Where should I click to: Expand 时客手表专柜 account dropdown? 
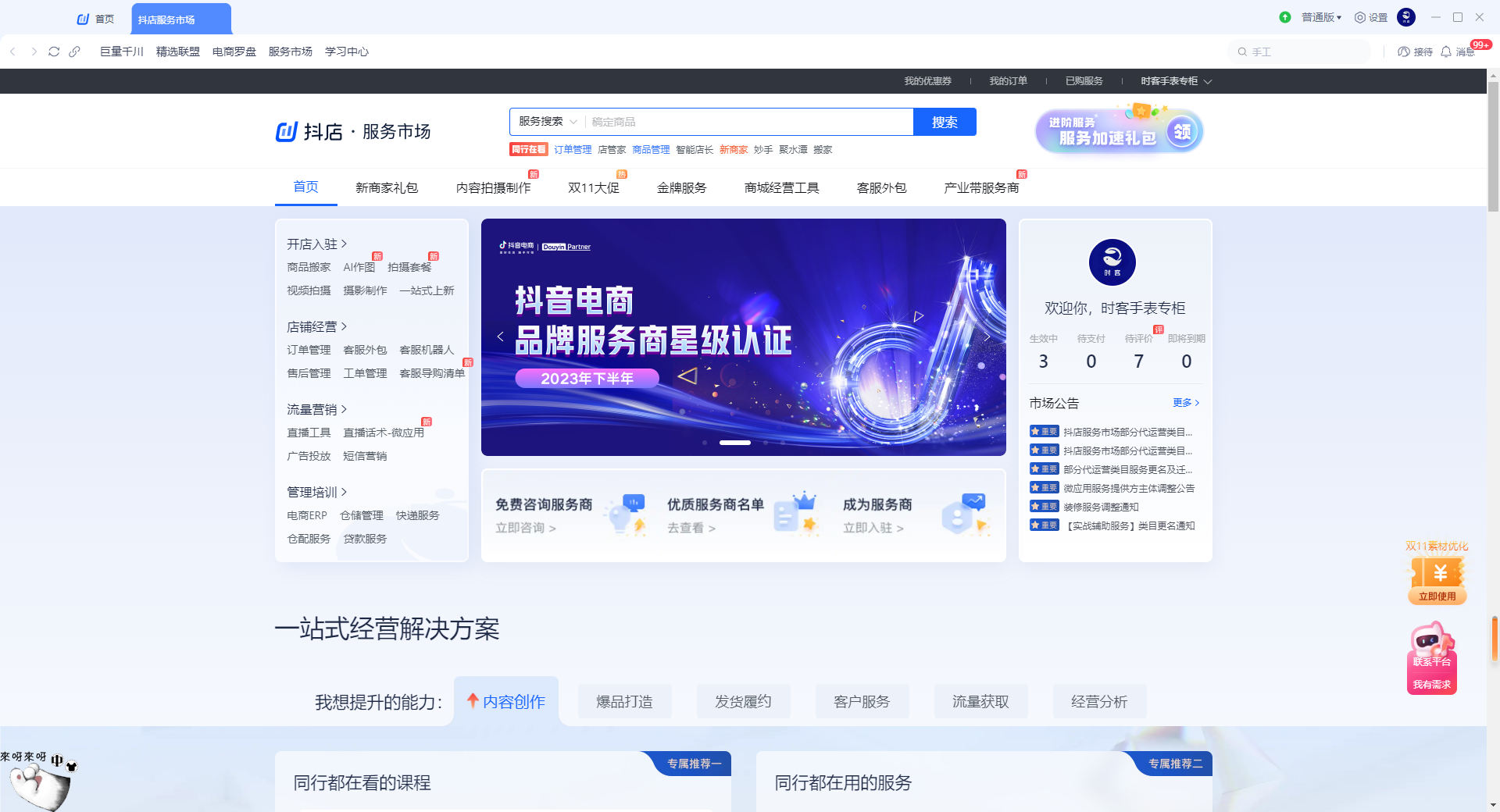1176,81
